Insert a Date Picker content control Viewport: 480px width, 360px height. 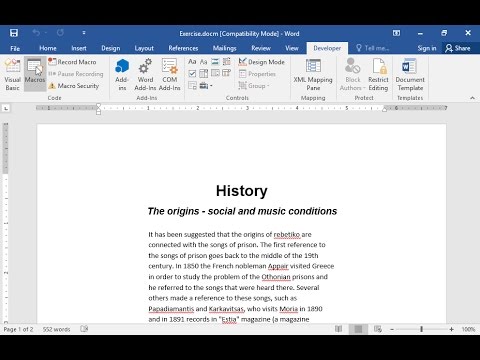pyautogui.click(x=227, y=73)
